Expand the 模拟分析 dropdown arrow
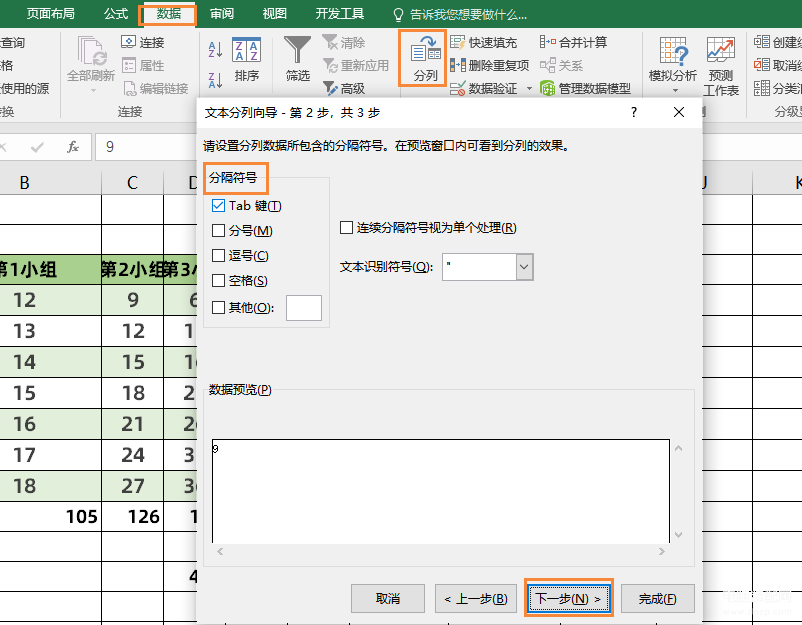This screenshot has width=802, height=625. (x=675, y=91)
